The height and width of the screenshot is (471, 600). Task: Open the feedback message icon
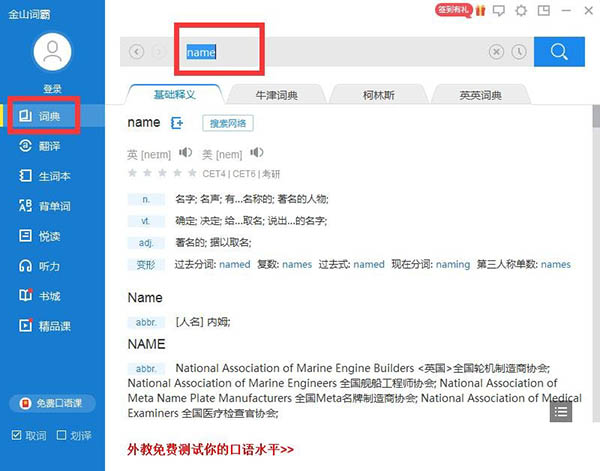pos(499,11)
